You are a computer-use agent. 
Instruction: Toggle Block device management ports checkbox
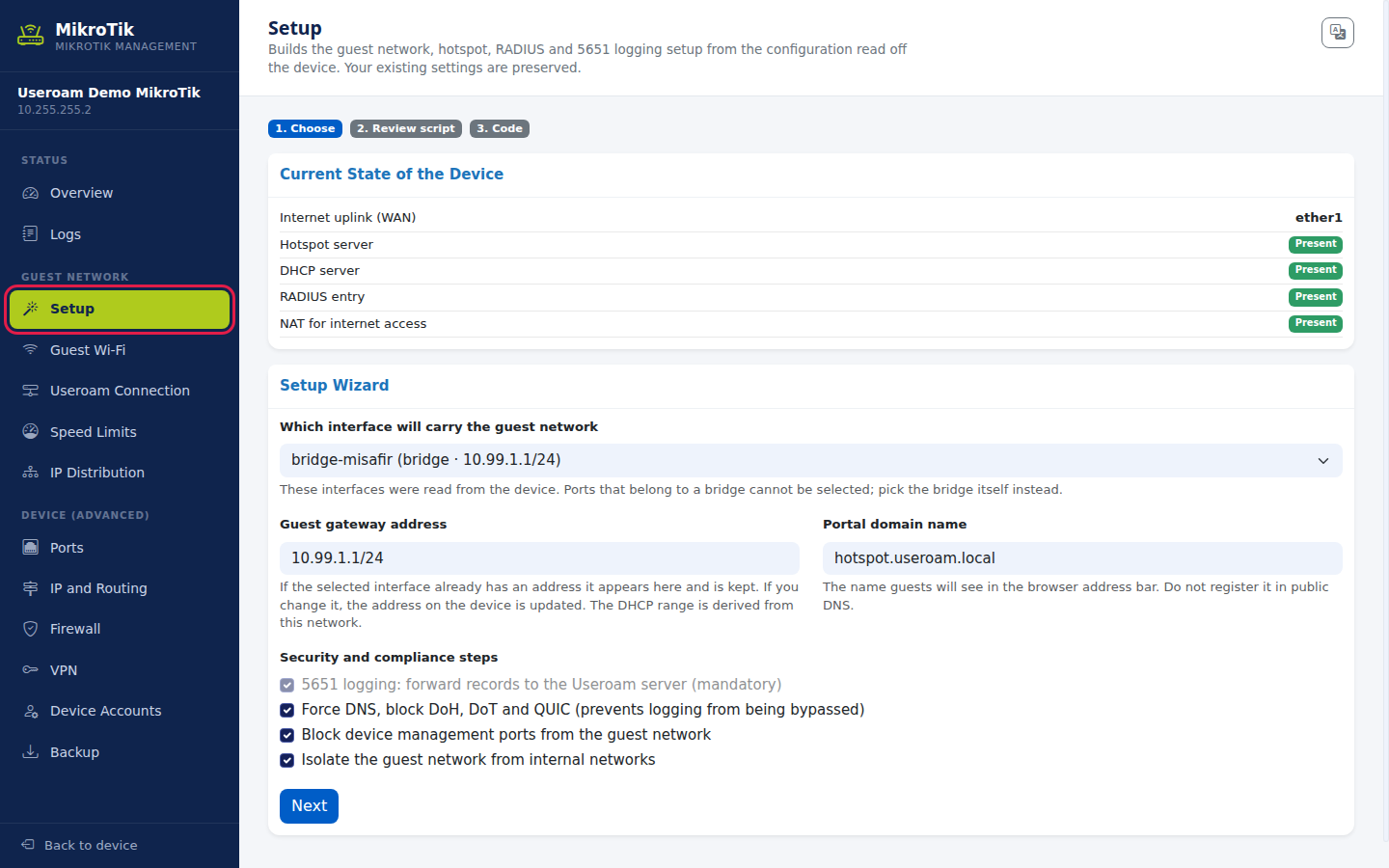[x=287, y=735]
